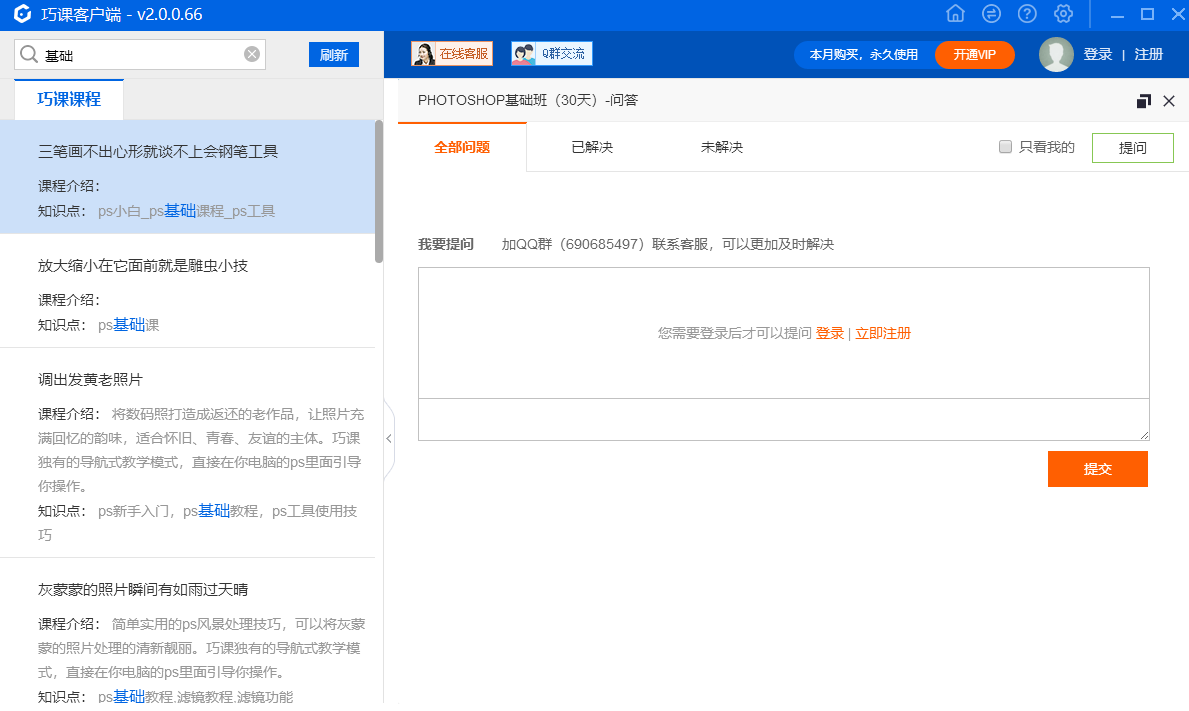Screen dimensions: 1189x711
Task: Click the 提问 button
Action: pyautogui.click(x=1132, y=147)
